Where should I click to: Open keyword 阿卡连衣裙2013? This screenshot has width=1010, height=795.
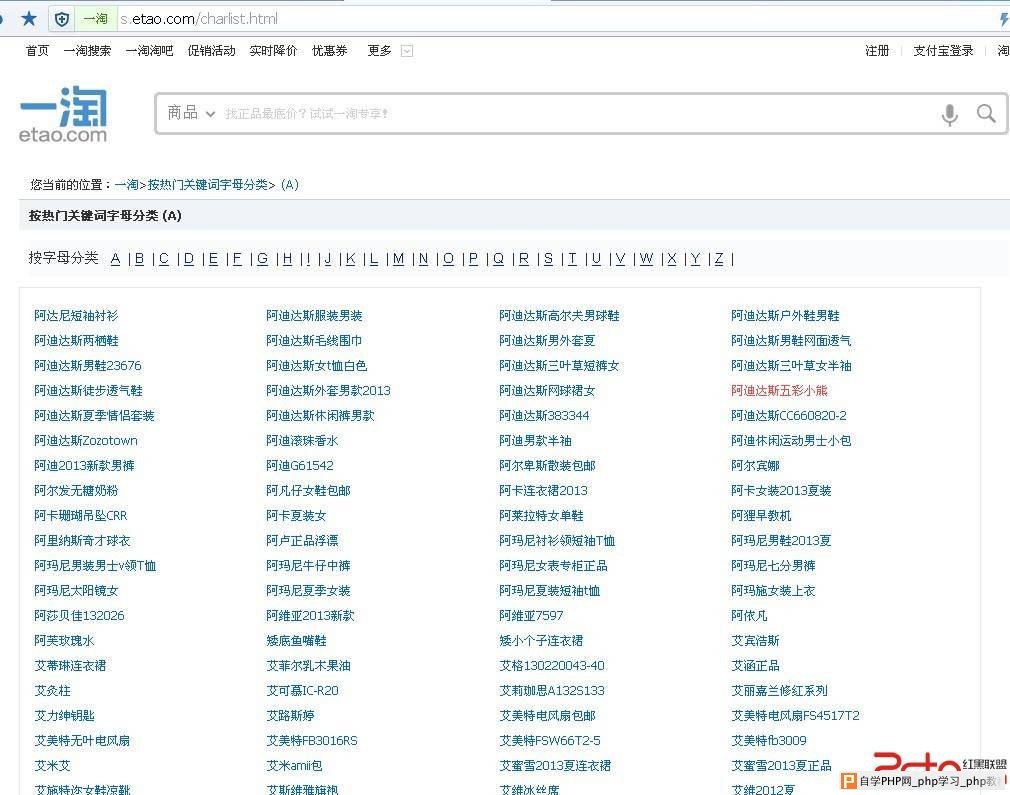[x=544, y=490]
